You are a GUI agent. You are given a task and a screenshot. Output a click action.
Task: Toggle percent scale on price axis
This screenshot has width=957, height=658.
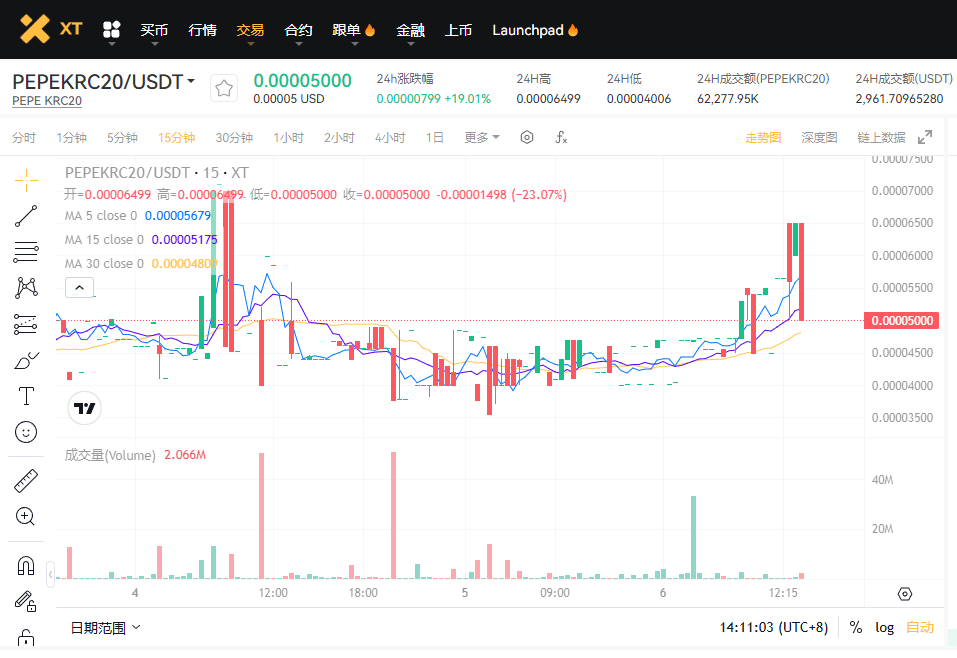(856, 627)
